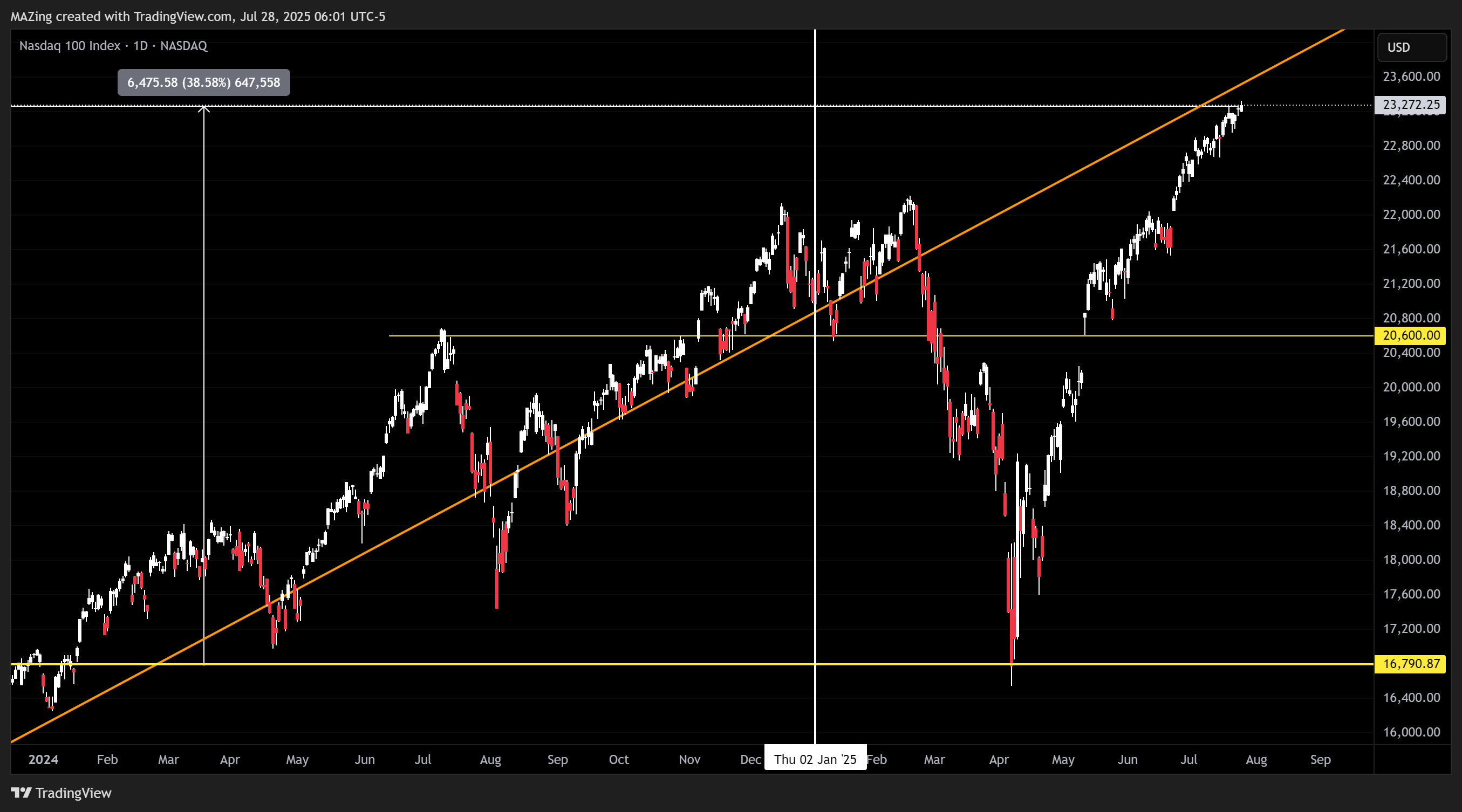Image resolution: width=1462 pixels, height=812 pixels.
Task: Click the 21,600.00 price axis label
Action: coord(1411,249)
